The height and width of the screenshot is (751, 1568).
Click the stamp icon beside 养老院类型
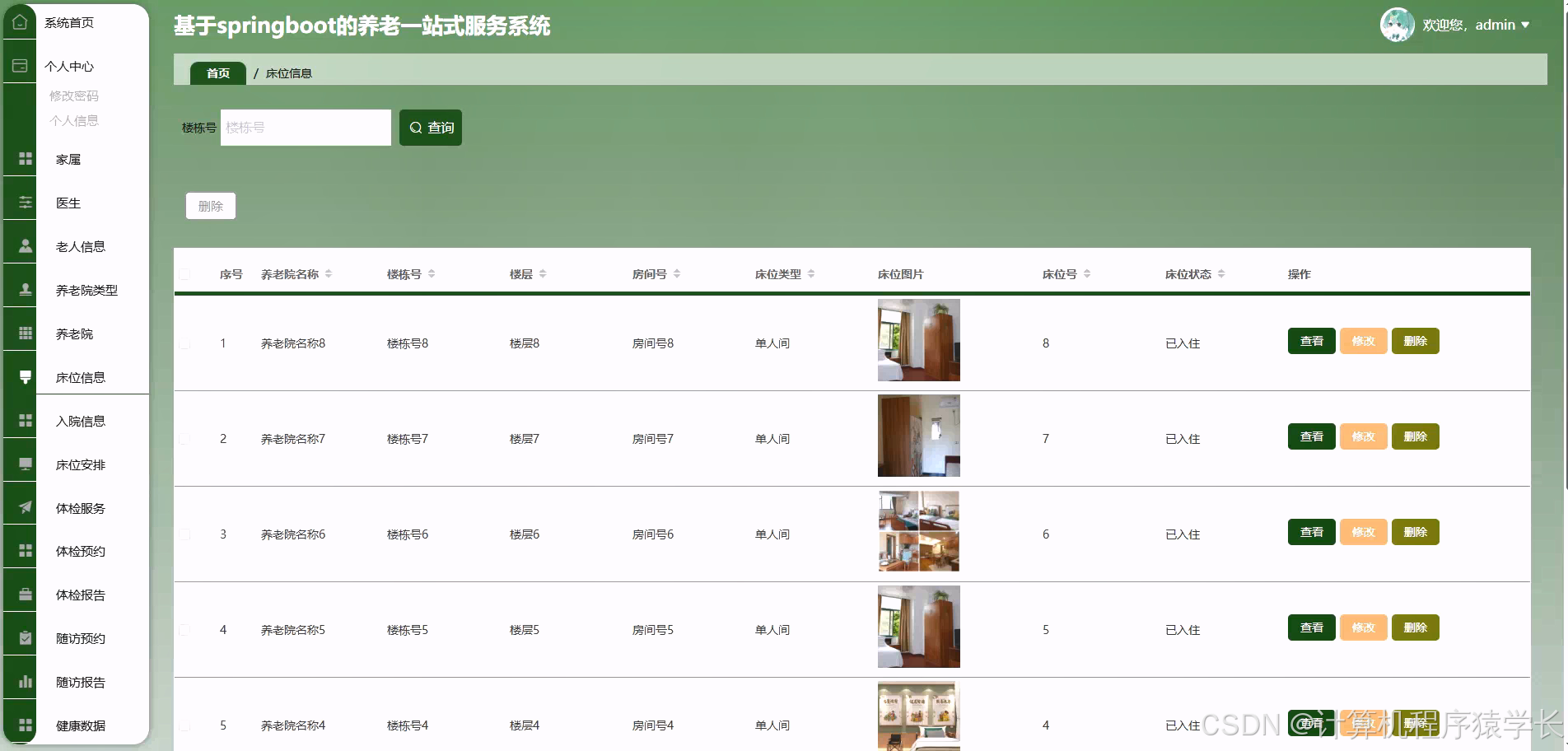tap(26, 290)
